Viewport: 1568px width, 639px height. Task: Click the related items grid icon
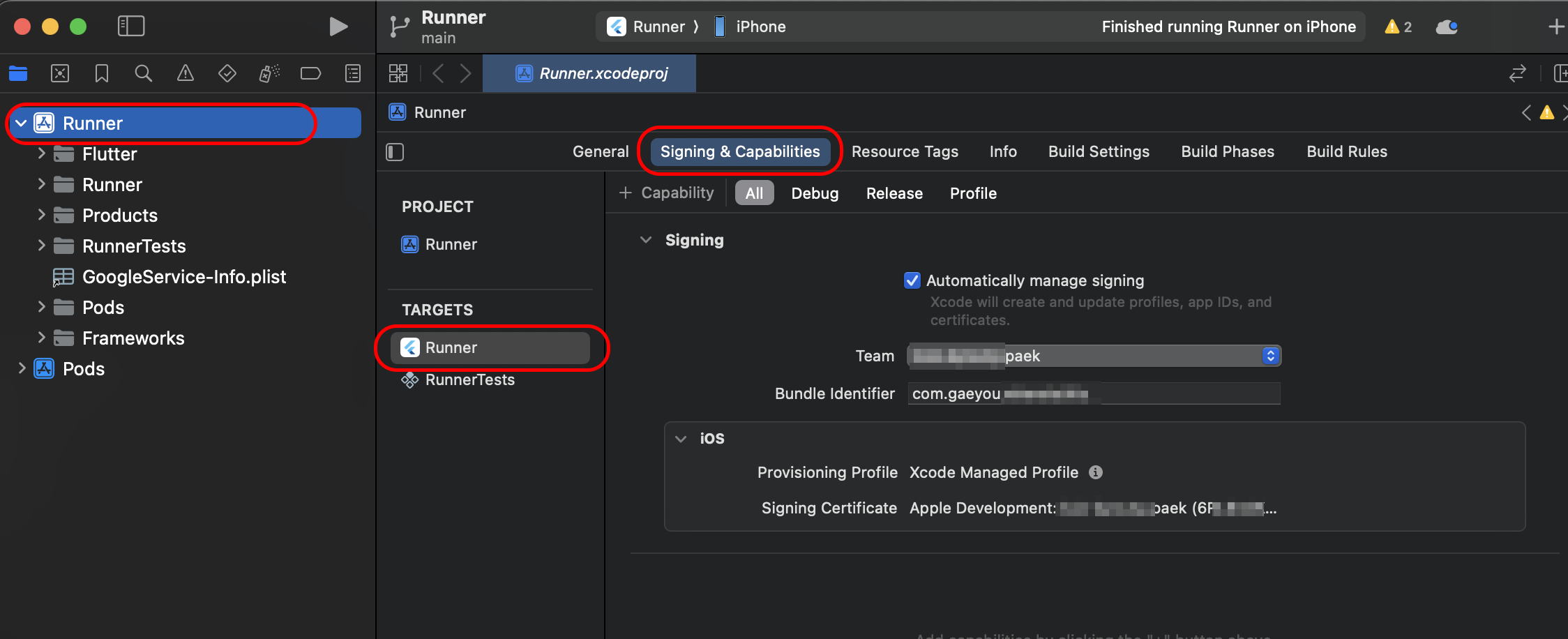398,73
